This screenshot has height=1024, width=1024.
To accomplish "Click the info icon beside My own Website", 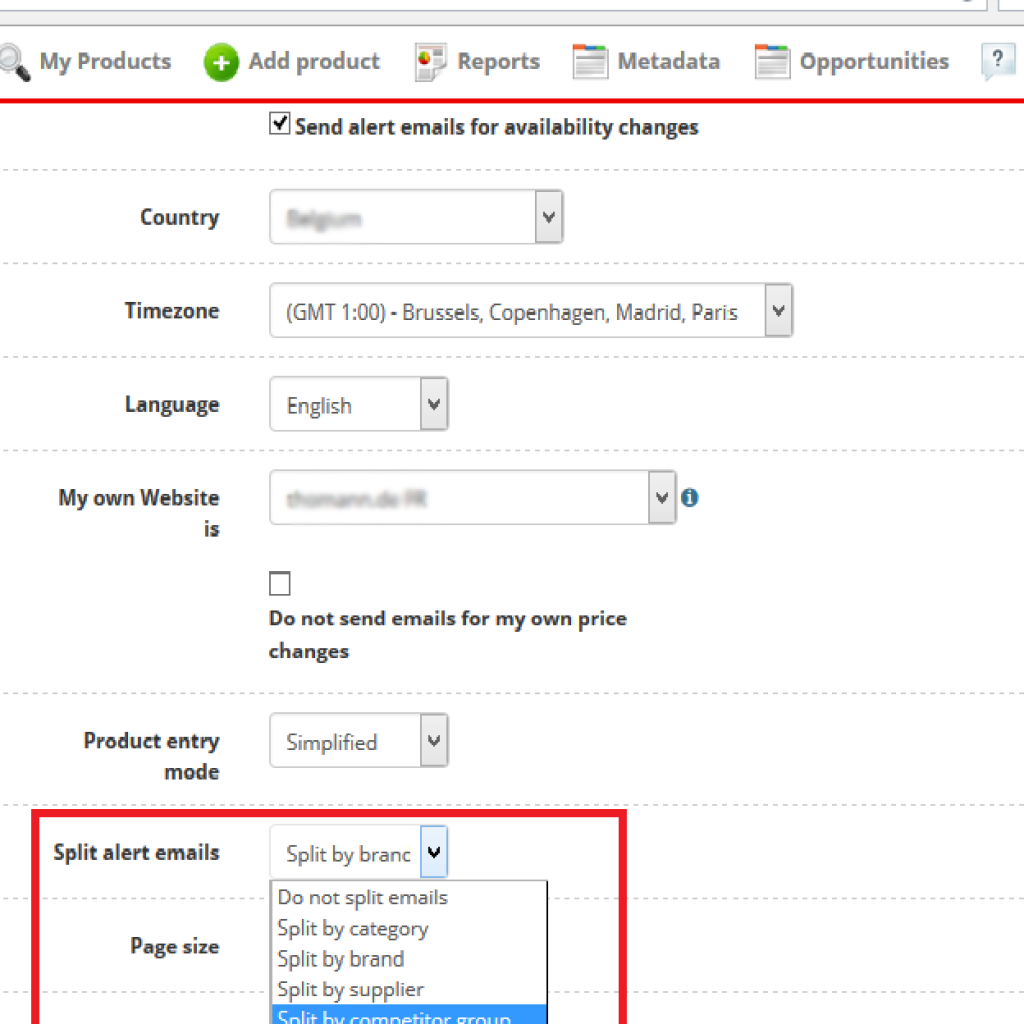I will [x=689, y=497].
